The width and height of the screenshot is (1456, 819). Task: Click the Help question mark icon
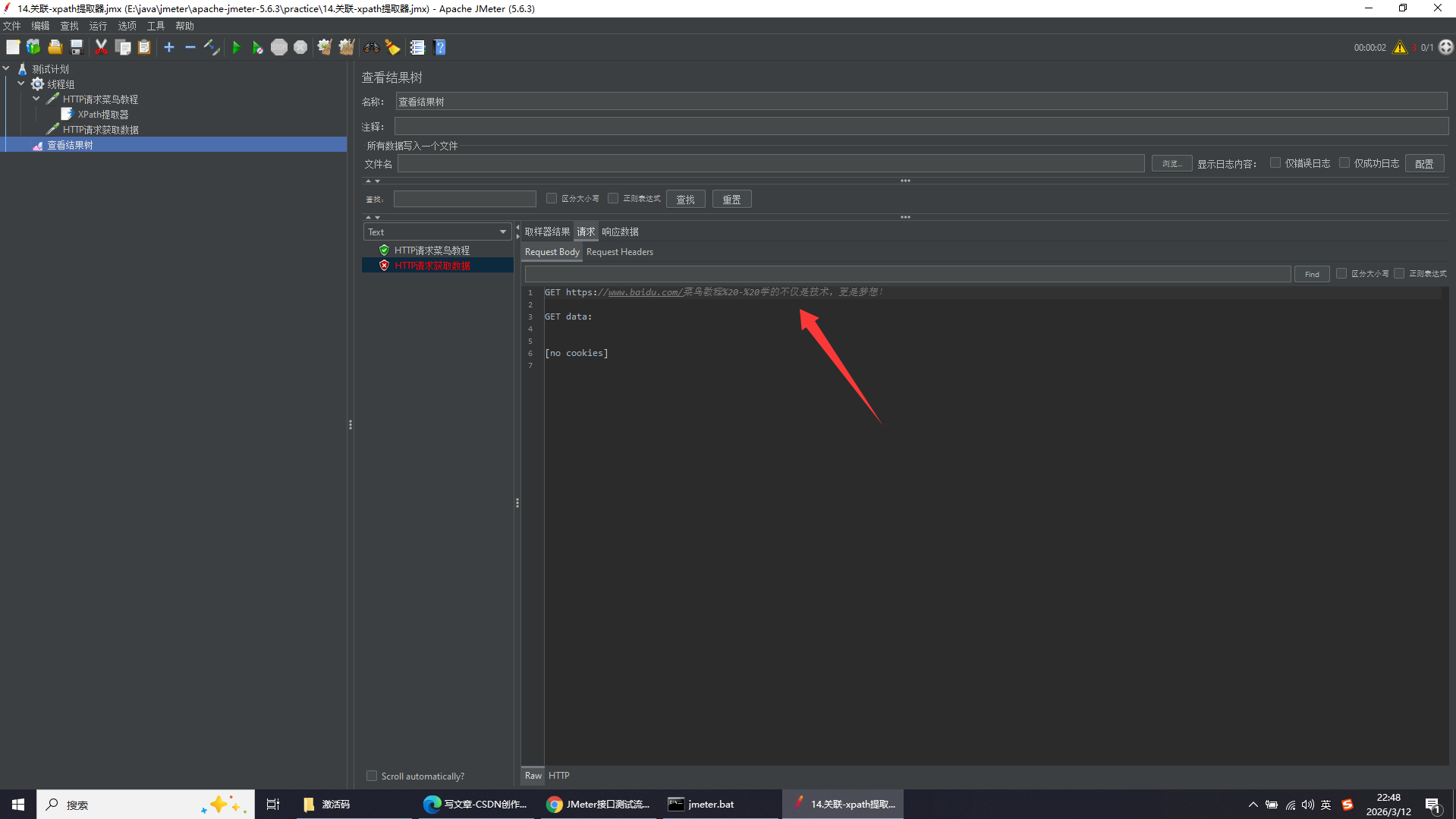[439, 47]
